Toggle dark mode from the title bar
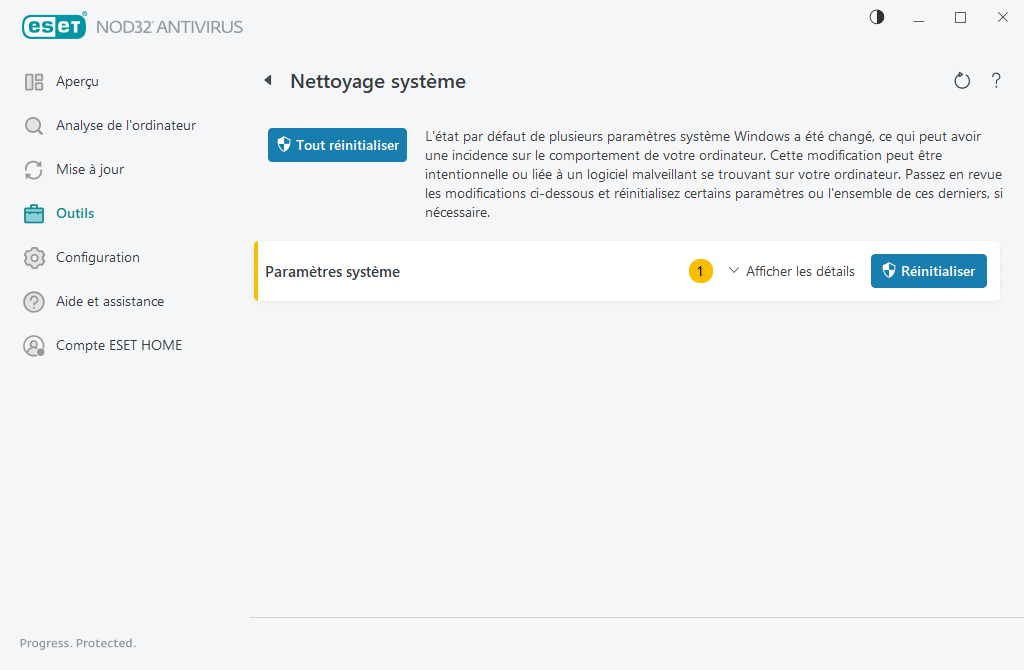 (x=876, y=17)
